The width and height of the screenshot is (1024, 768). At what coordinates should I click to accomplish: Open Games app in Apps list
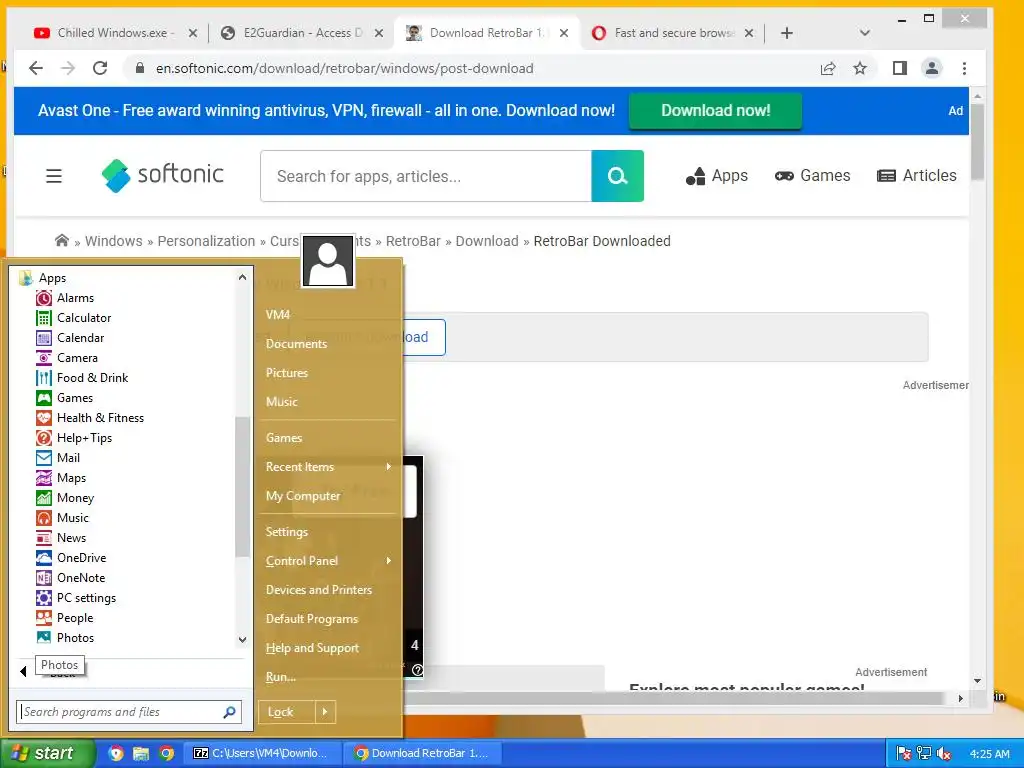coord(74,398)
